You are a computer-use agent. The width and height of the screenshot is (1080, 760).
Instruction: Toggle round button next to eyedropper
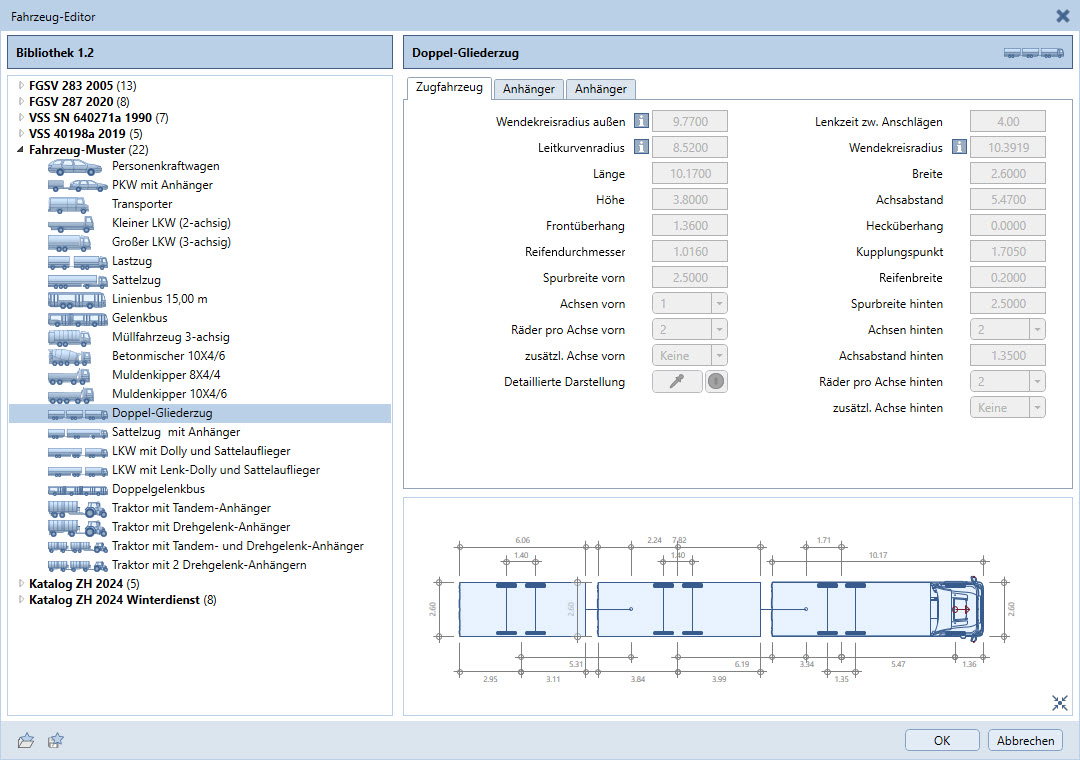[716, 381]
